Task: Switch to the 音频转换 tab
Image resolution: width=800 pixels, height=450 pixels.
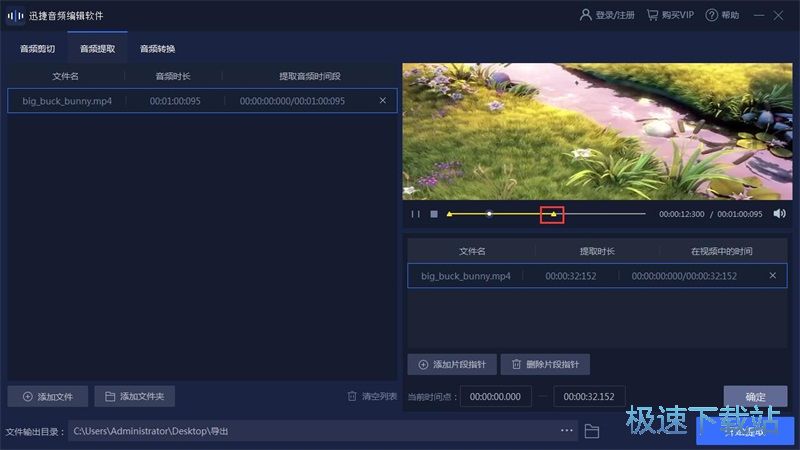Action: coord(158,49)
